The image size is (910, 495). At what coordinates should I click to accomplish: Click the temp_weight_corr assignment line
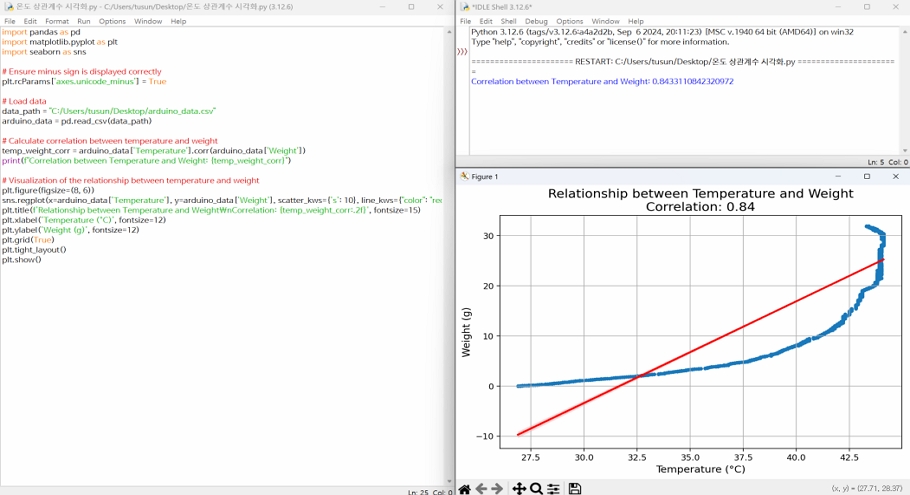pos(154,150)
